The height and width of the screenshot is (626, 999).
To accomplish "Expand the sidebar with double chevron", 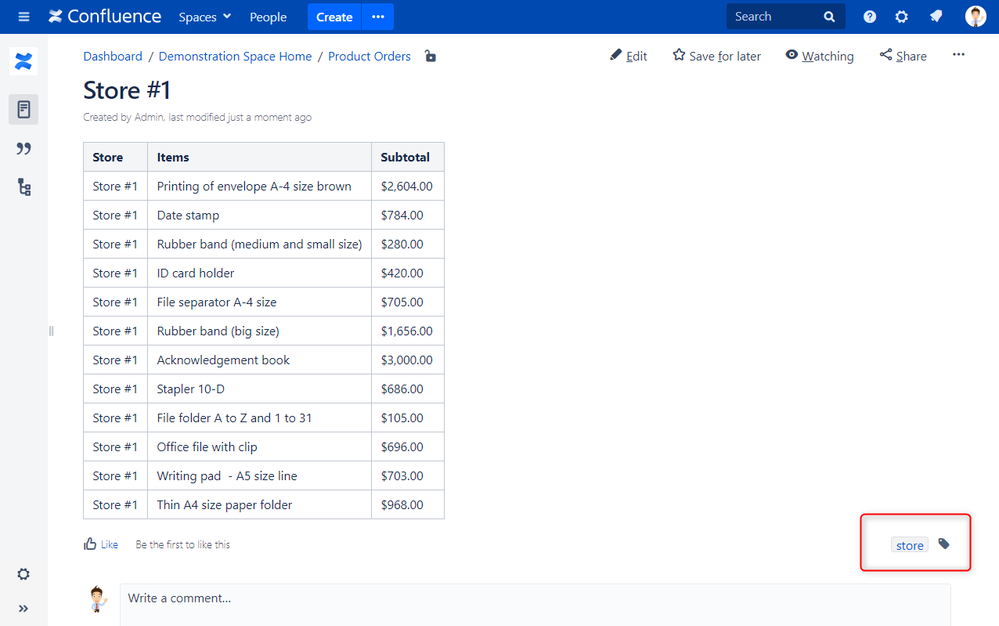I will [x=24, y=608].
